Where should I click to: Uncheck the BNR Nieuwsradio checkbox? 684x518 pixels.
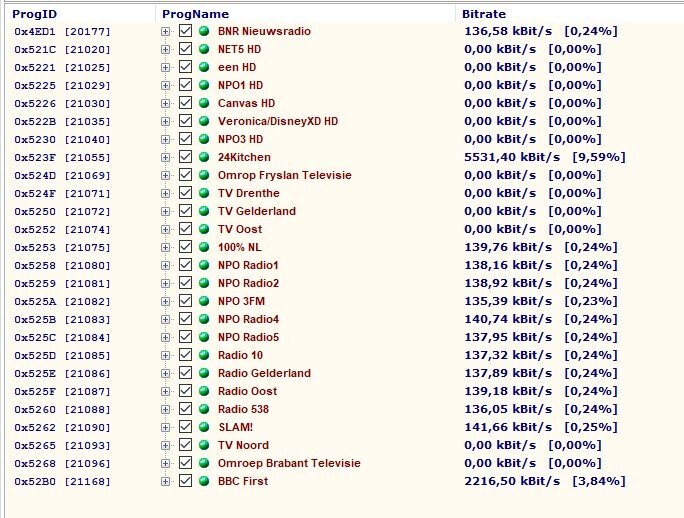point(185,31)
